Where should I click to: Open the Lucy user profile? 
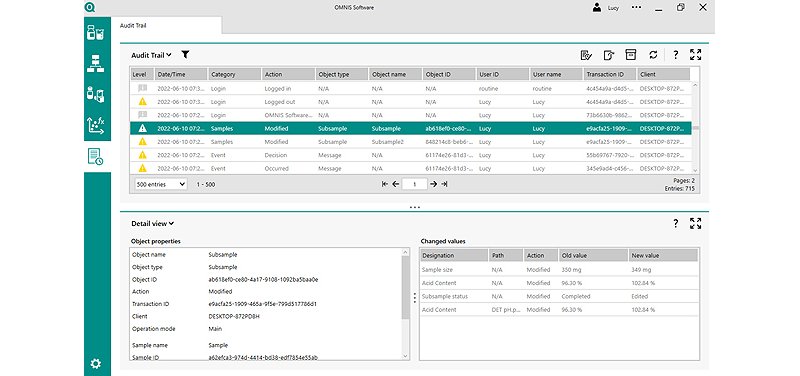pyautogui.click(x=606, y=8)
